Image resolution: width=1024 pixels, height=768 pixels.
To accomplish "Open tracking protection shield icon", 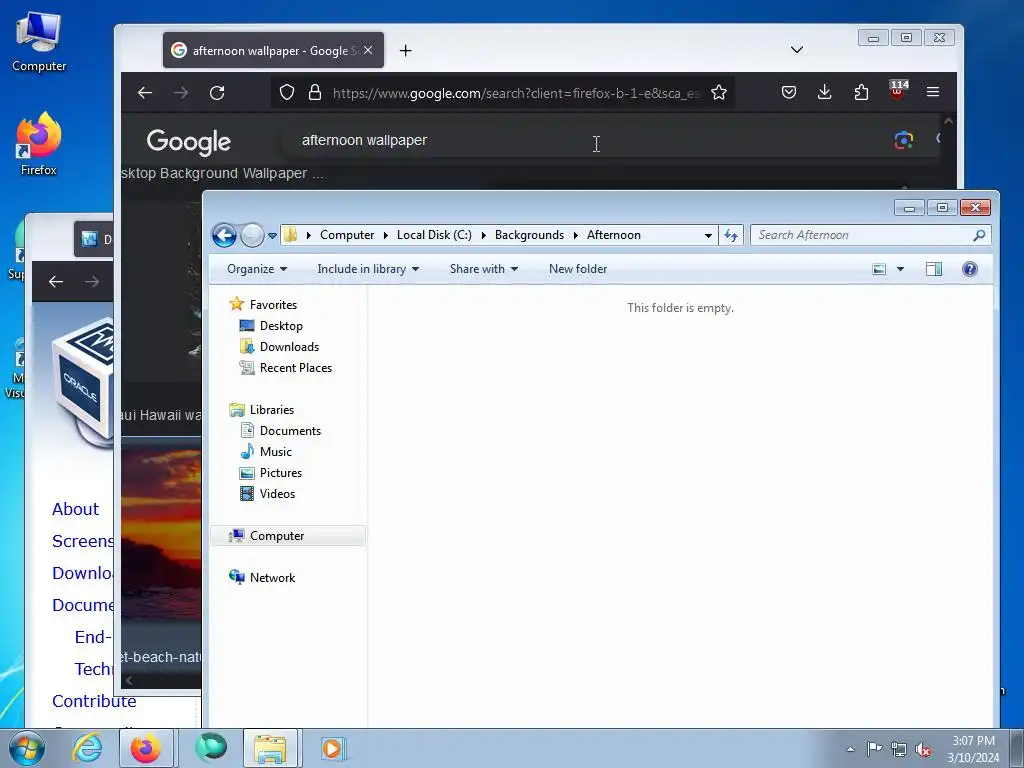I will coord(287,92).
